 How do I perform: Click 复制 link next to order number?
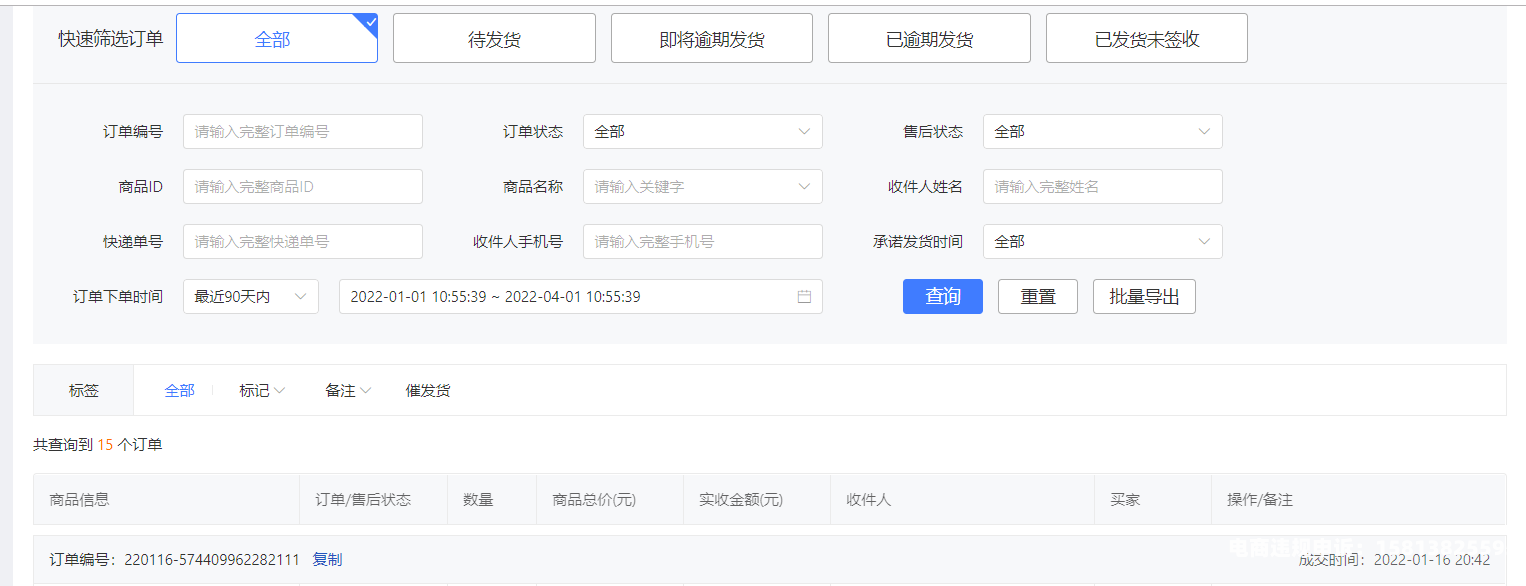click(327, 560)
